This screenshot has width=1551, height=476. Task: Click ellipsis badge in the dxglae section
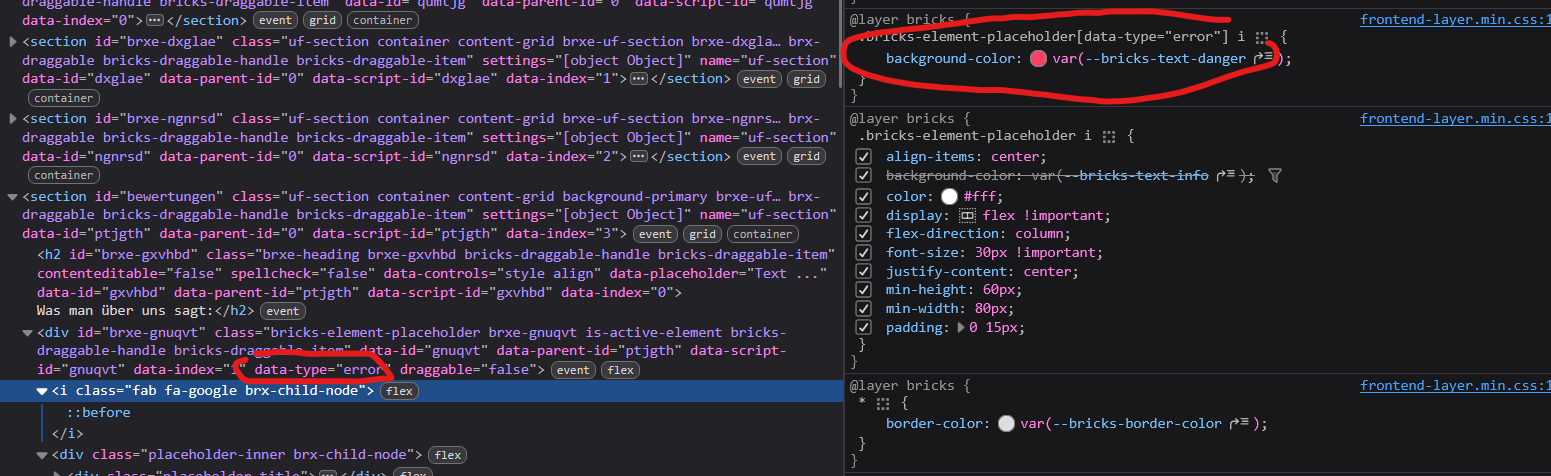coord(639,79)
